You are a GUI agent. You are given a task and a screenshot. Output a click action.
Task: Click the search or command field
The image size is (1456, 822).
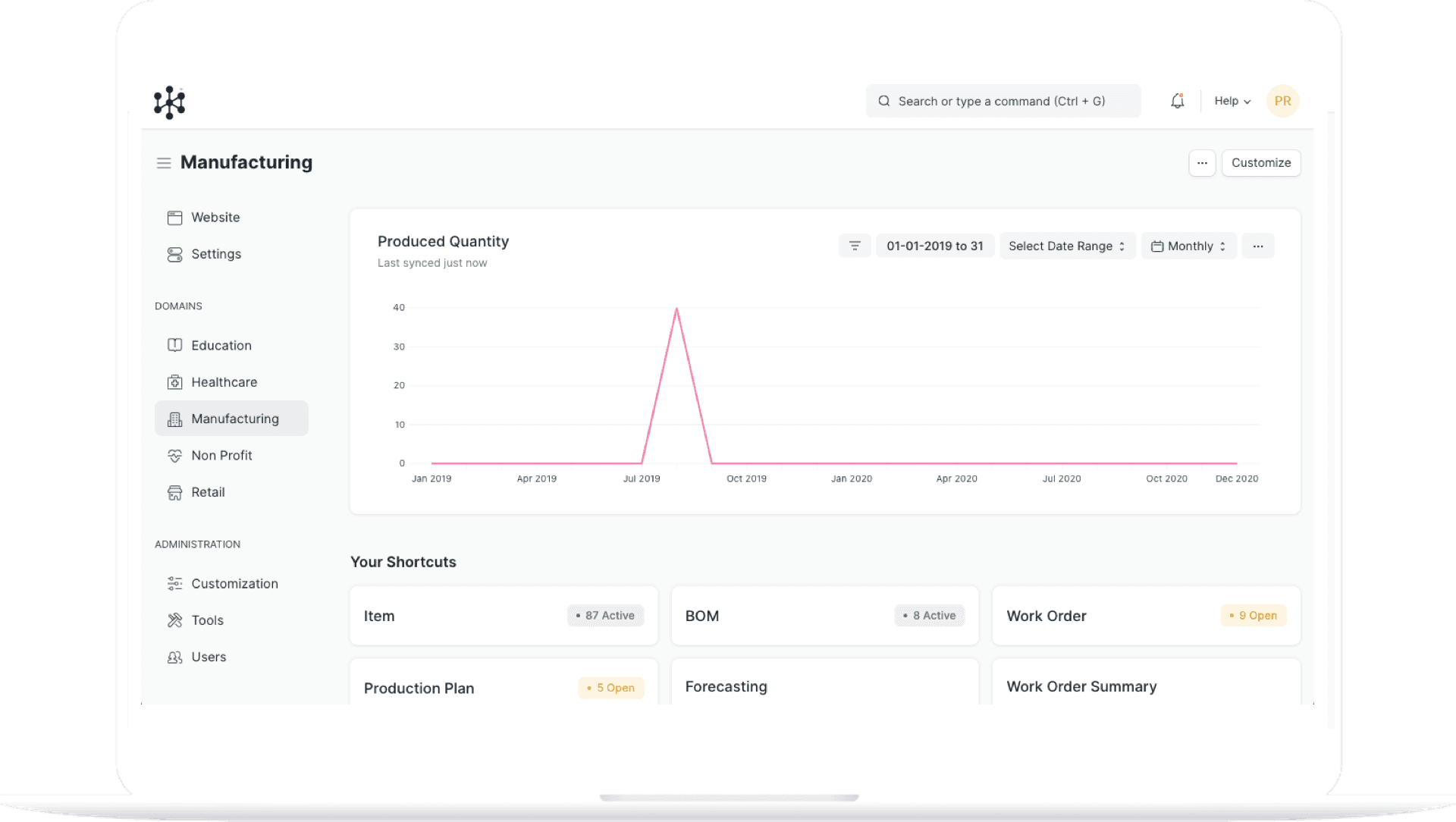tap(1003, 101)
